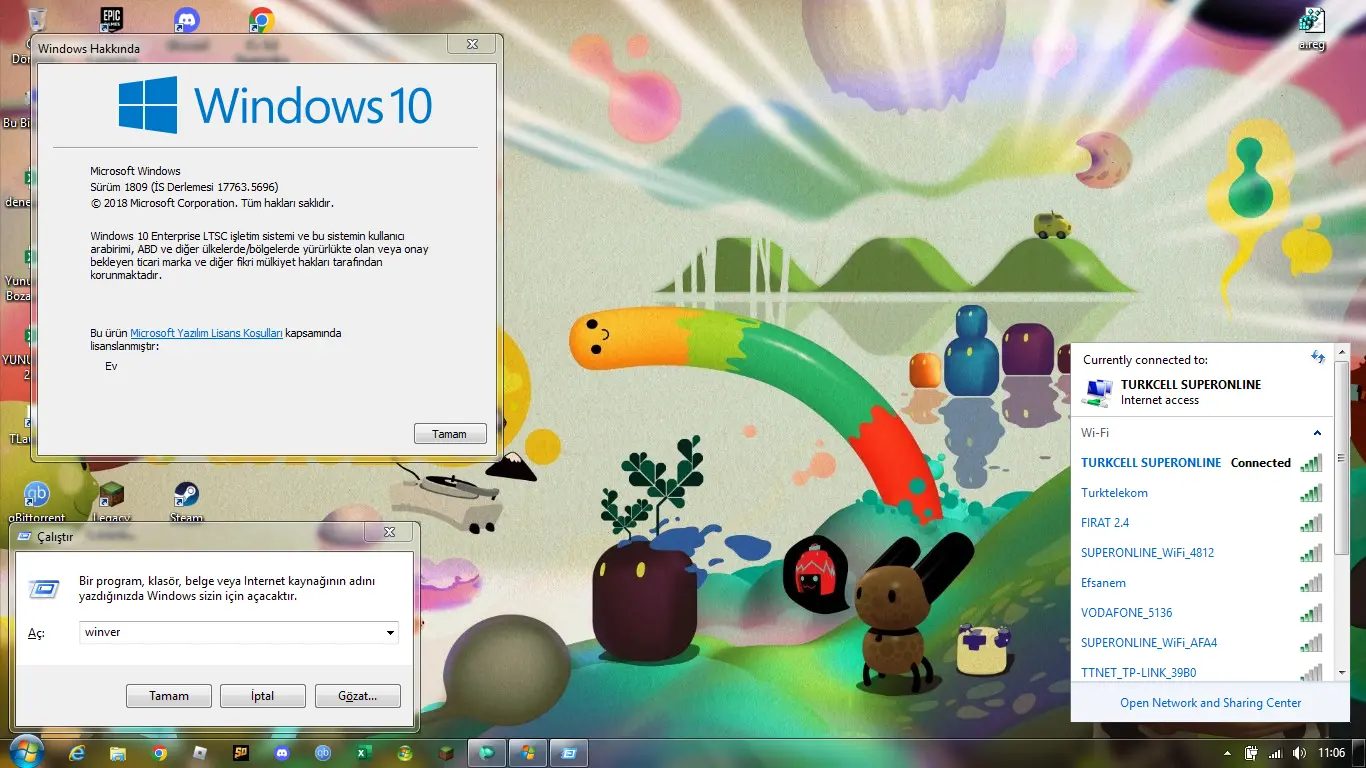Open Discord from the taskbar
This screenshot has height=768, width=1366.
pyautogui.click(x=282, y=753)
